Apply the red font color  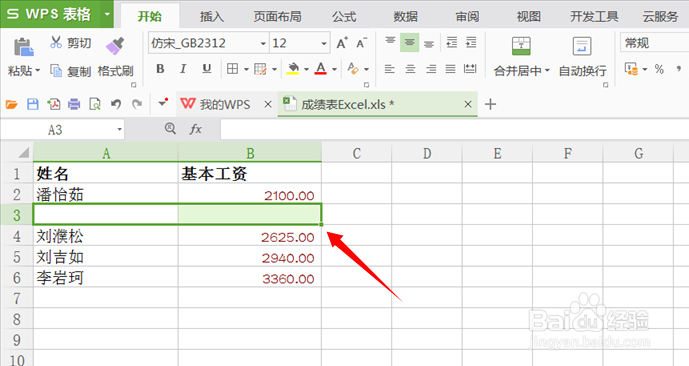(x=321, y=69)
